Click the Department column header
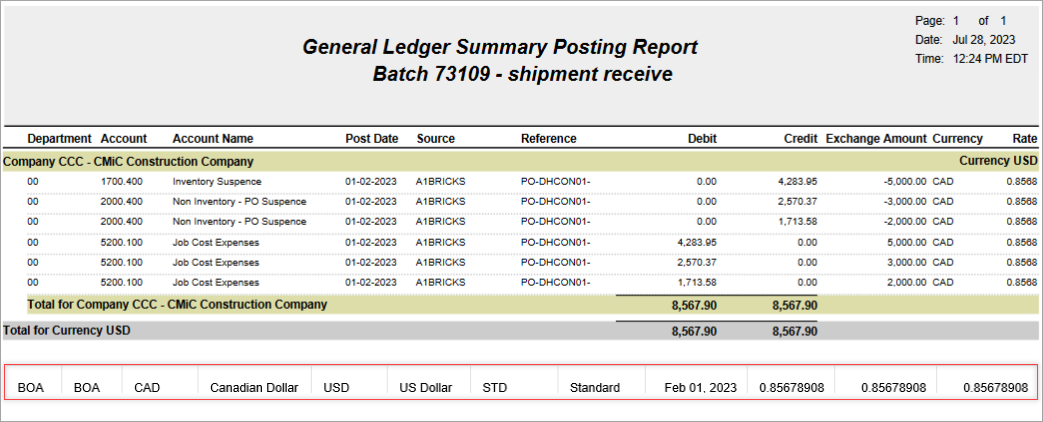The width and height of the screenshot is (1043, 422). click(x=59, y=138)
